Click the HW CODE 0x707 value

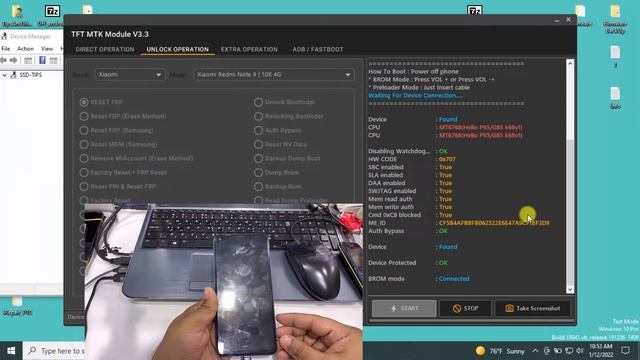coord(447,159)
